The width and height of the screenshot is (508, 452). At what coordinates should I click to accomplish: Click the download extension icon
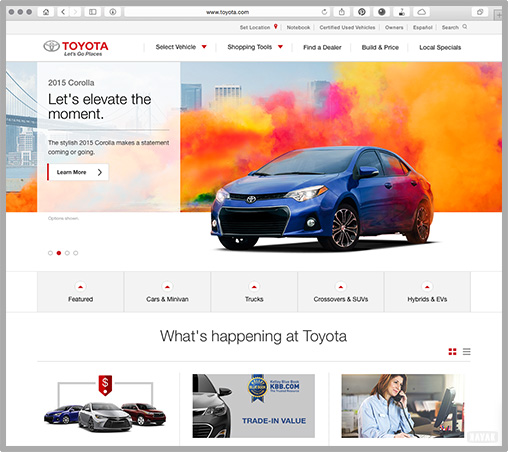(402, 12)
